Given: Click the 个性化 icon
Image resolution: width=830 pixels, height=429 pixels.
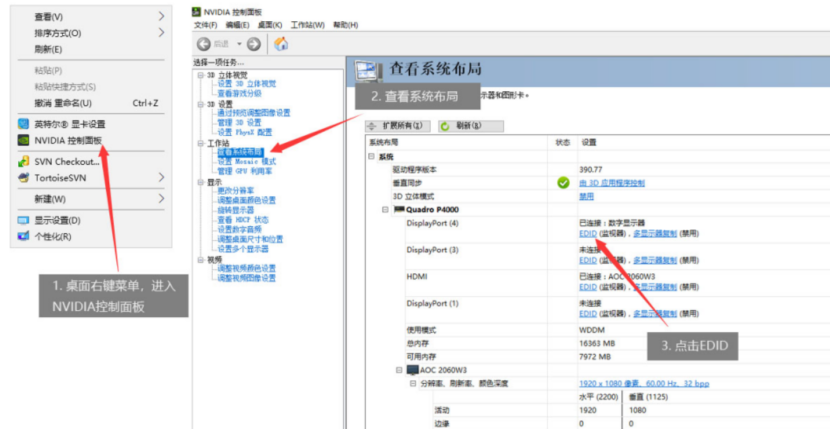Looking at the screenshot, I should (x=23, y=236).
